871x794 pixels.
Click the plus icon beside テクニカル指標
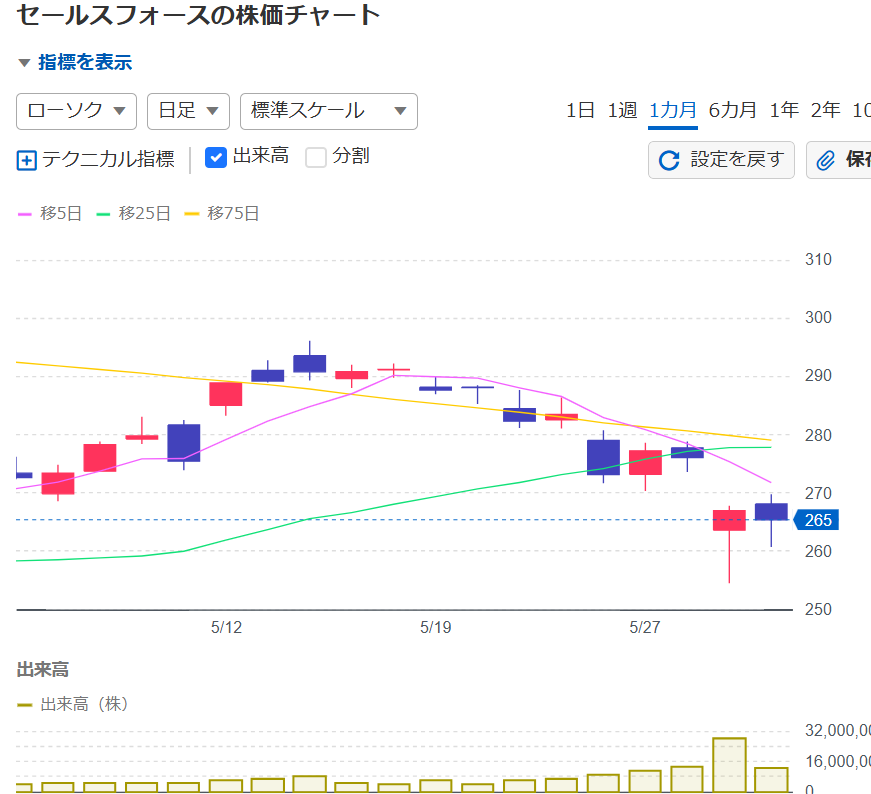[x=27, y=160]
